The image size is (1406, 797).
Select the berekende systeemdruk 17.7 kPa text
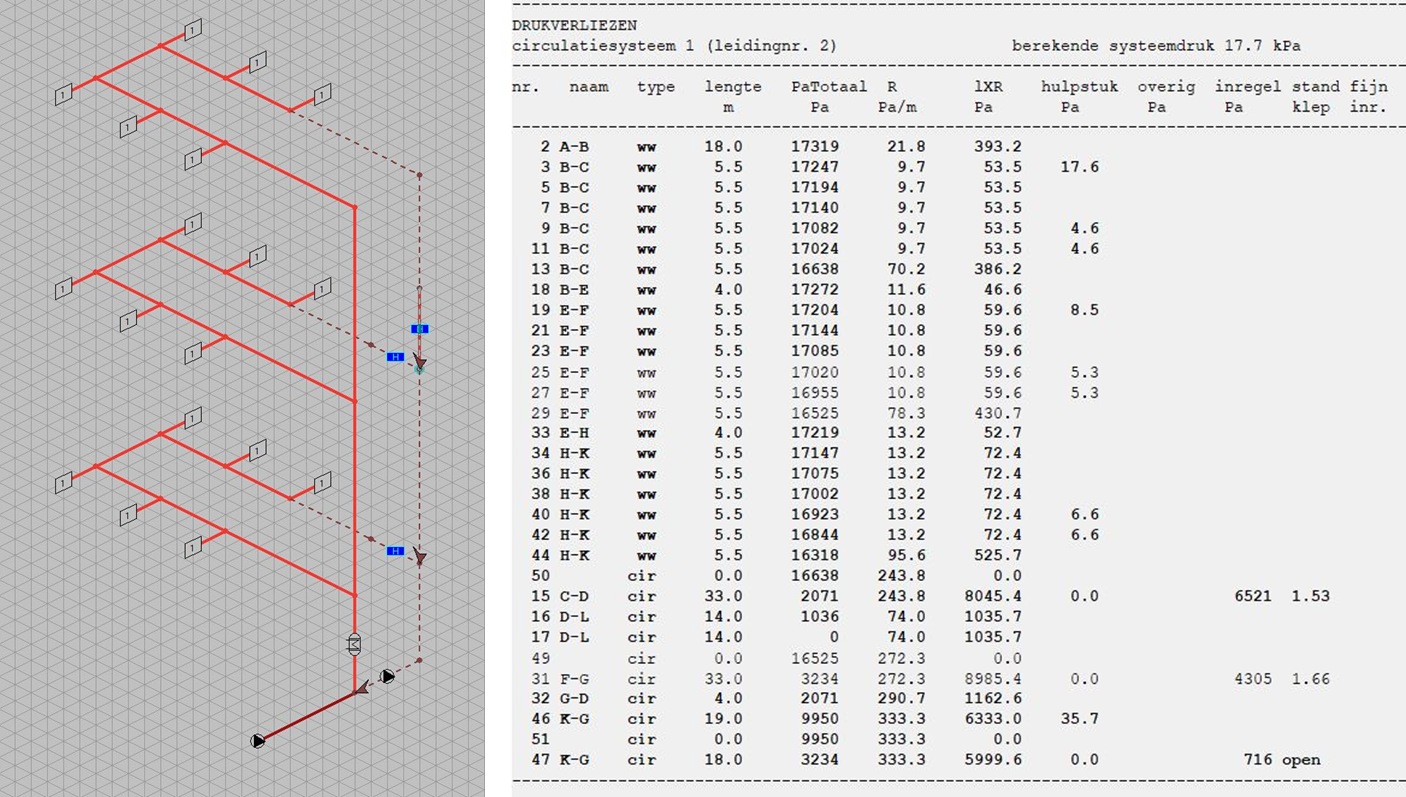point(1155,46)
